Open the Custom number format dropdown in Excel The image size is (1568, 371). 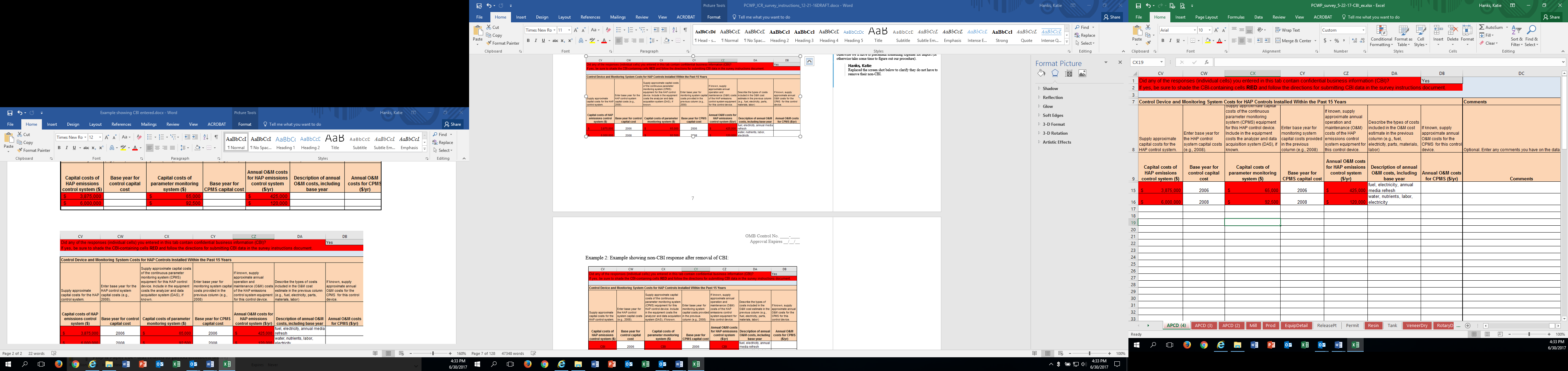click(1363, 30)
